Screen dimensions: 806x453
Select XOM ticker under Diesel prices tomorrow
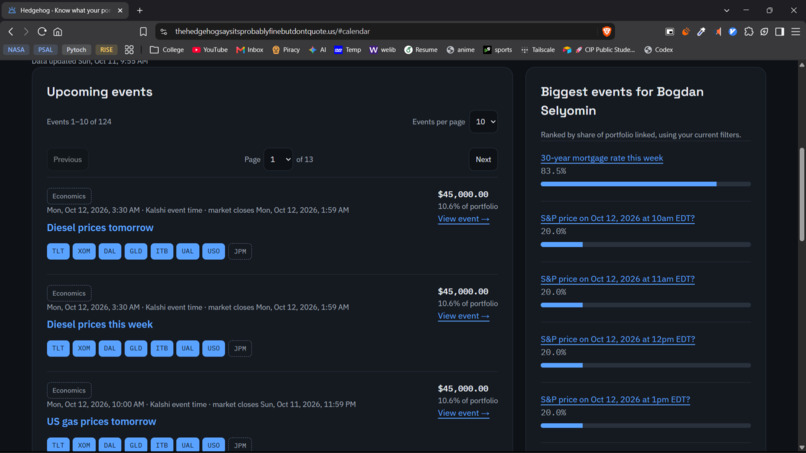click(84, 251)
